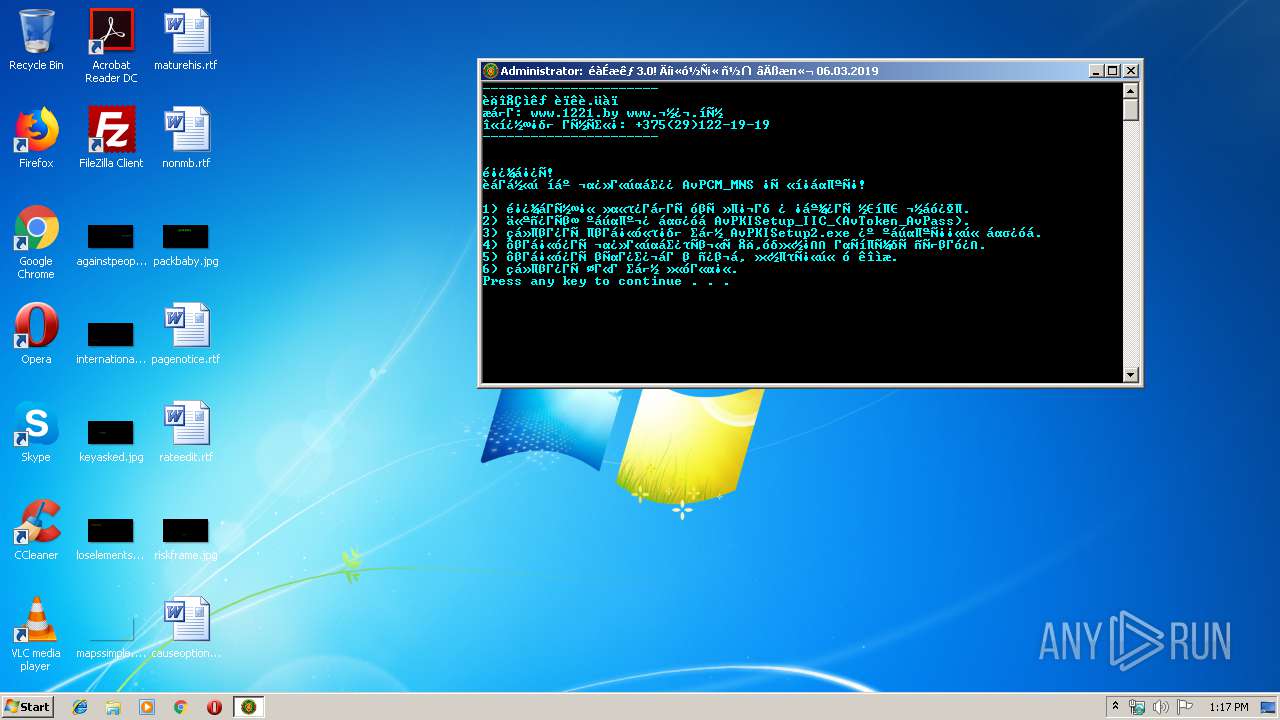Click the console scrollbar down arrow
This screenshot has height=720, width=1280.
pos(1131,375)
